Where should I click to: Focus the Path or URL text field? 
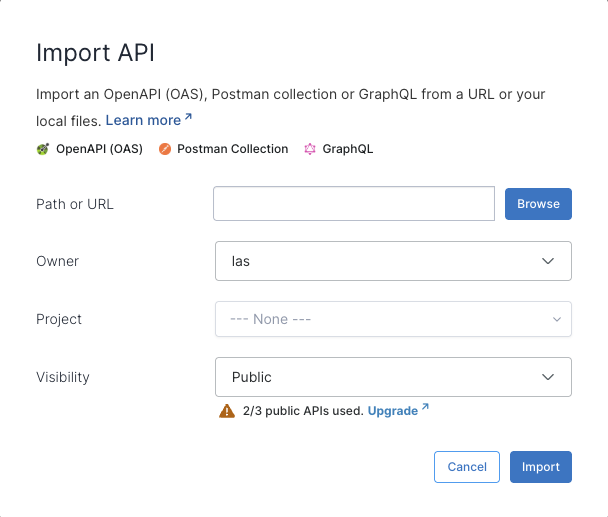354,203
